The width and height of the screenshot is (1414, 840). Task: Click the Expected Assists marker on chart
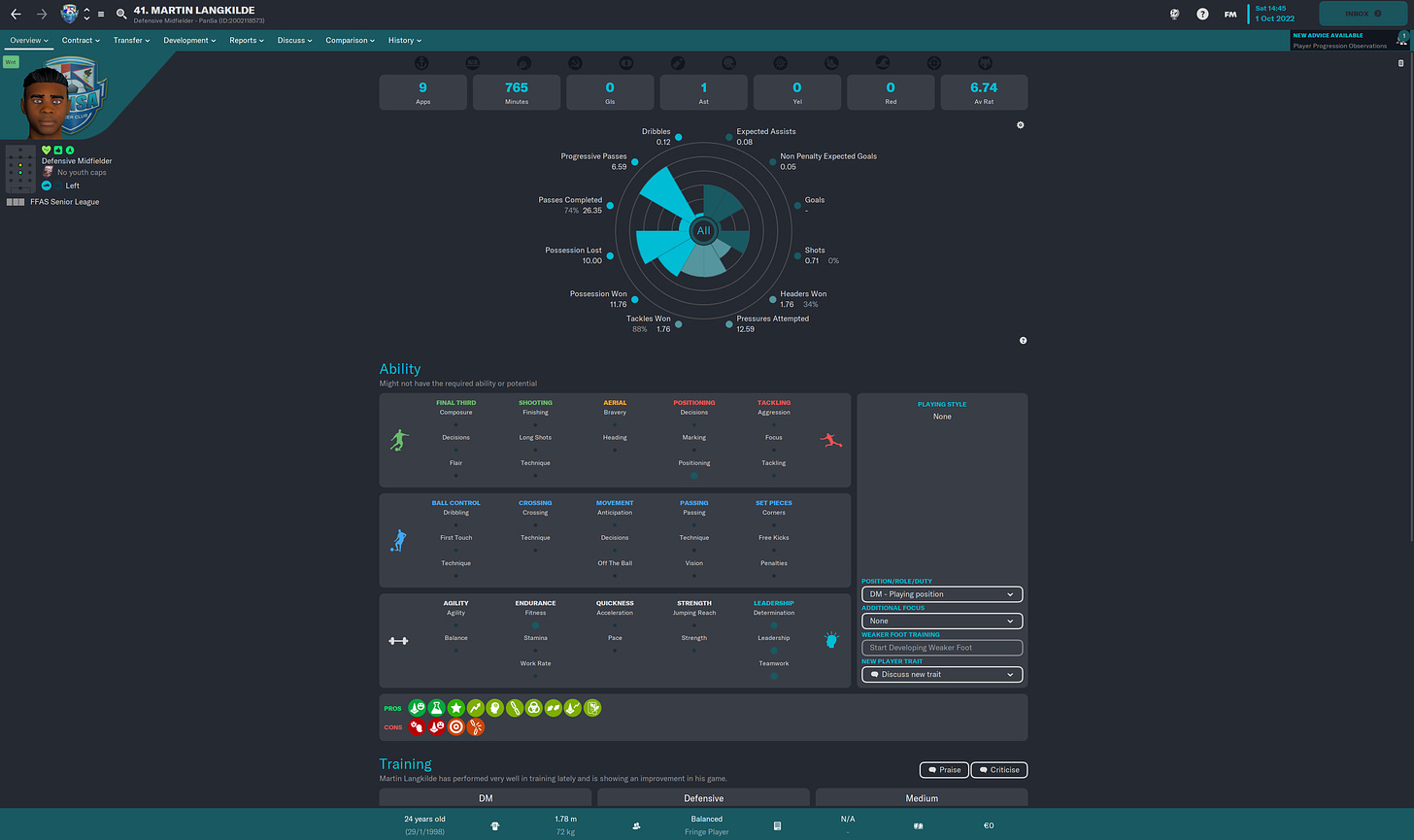[x=729, y=137]
